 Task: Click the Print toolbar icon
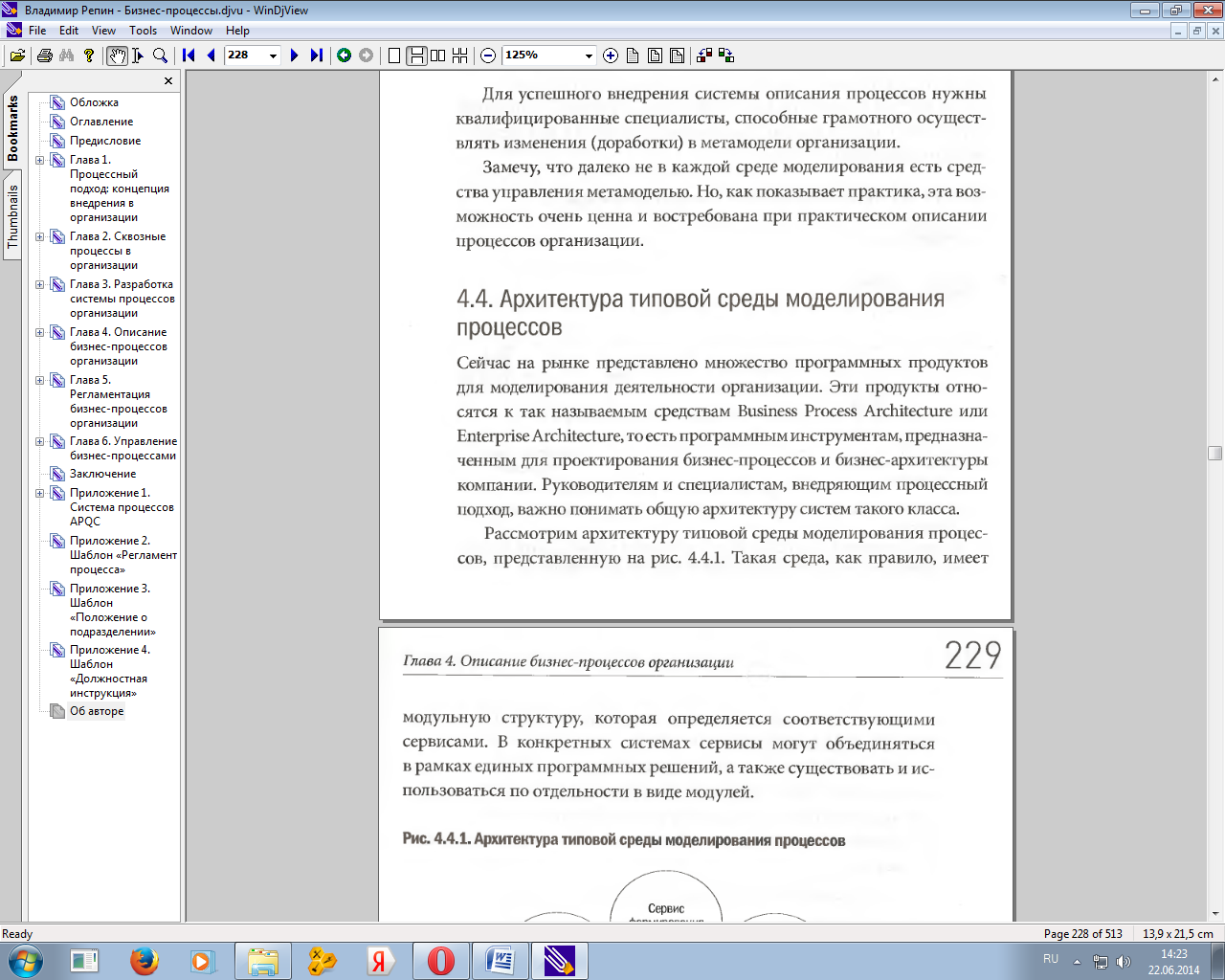coord(44,56)
